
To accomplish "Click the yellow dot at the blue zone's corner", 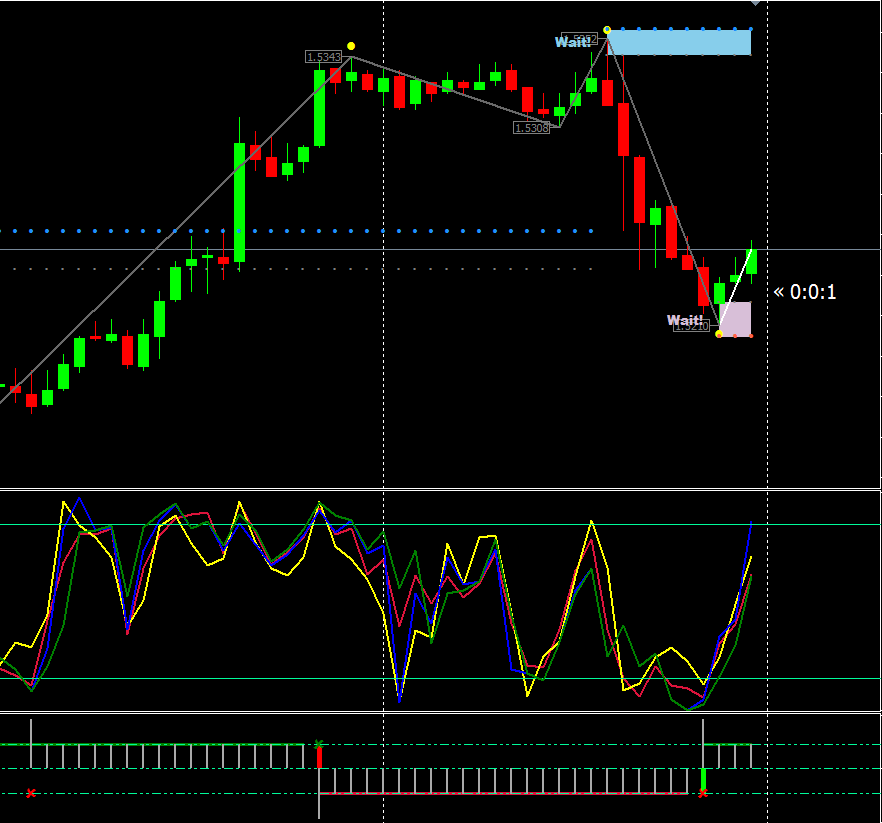I will (608, 30).
